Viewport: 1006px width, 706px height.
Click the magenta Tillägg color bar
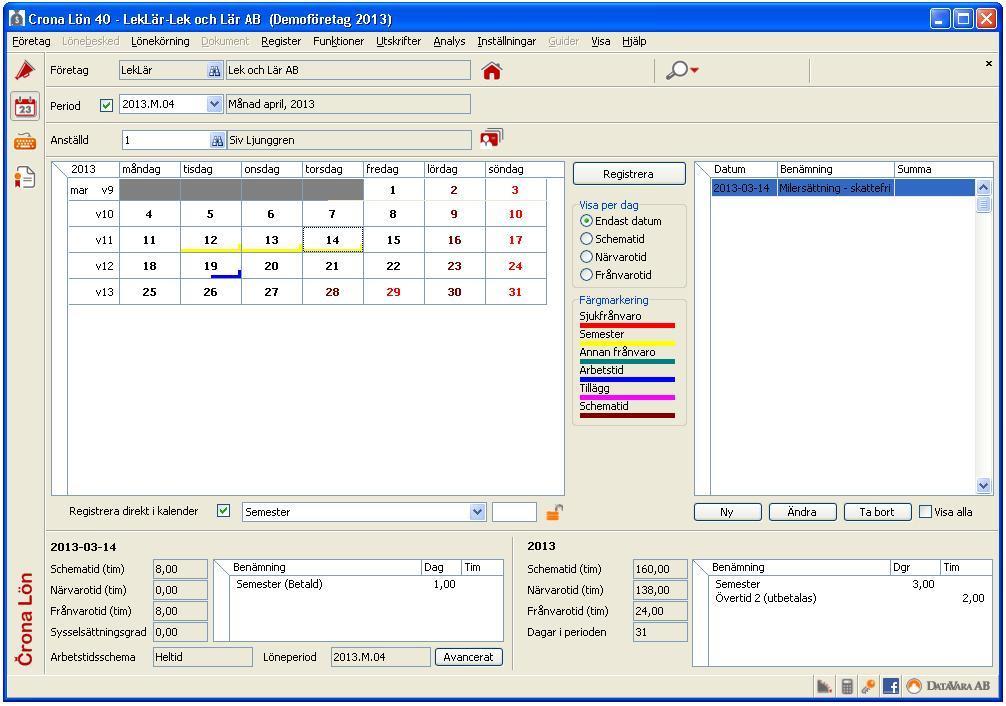point(627,397)
